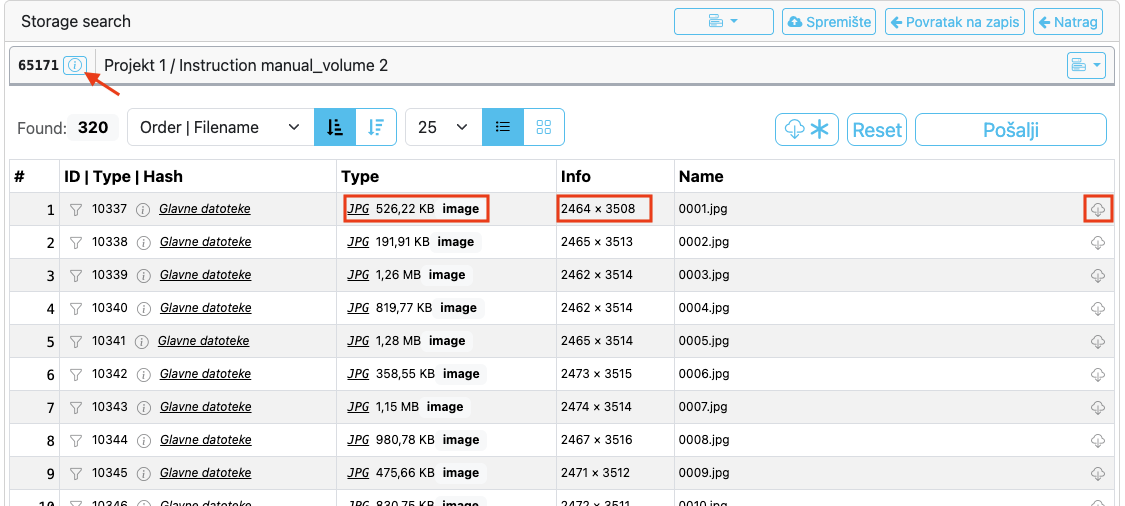Image resolution: width=1125 pixels, height=506 pixels.
Task: Switch to grid thumbnail view
Action: coord(544,127)
